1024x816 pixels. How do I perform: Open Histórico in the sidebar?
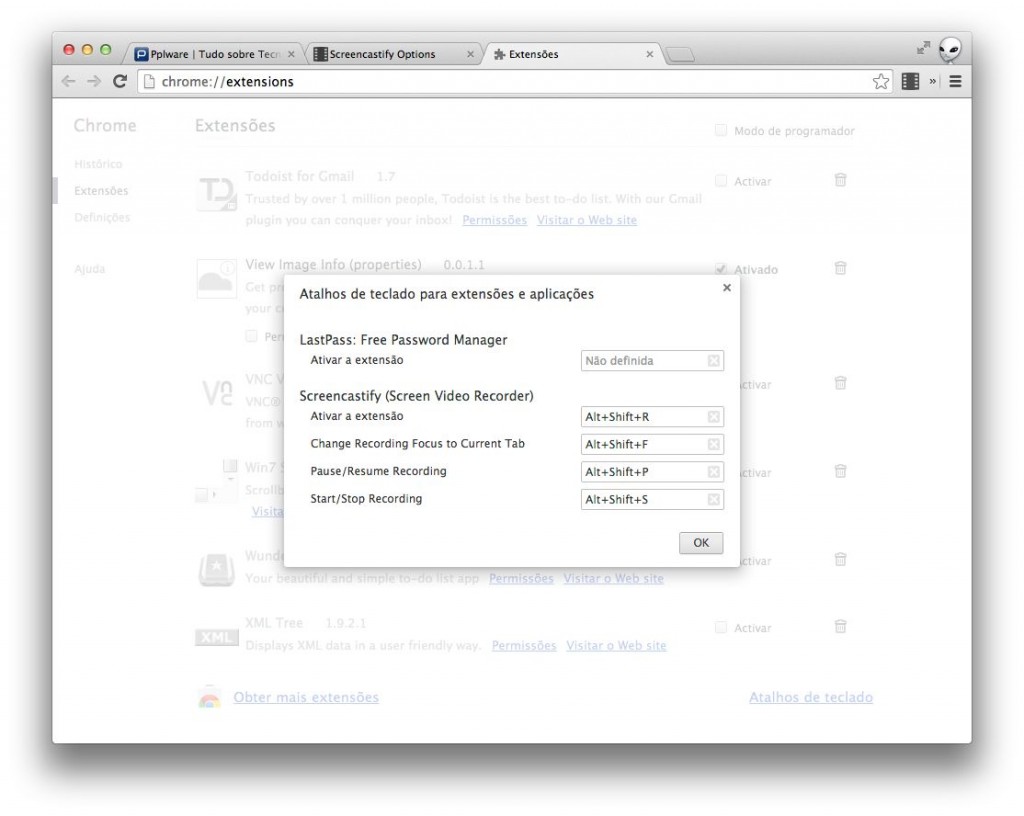[98, 164]
